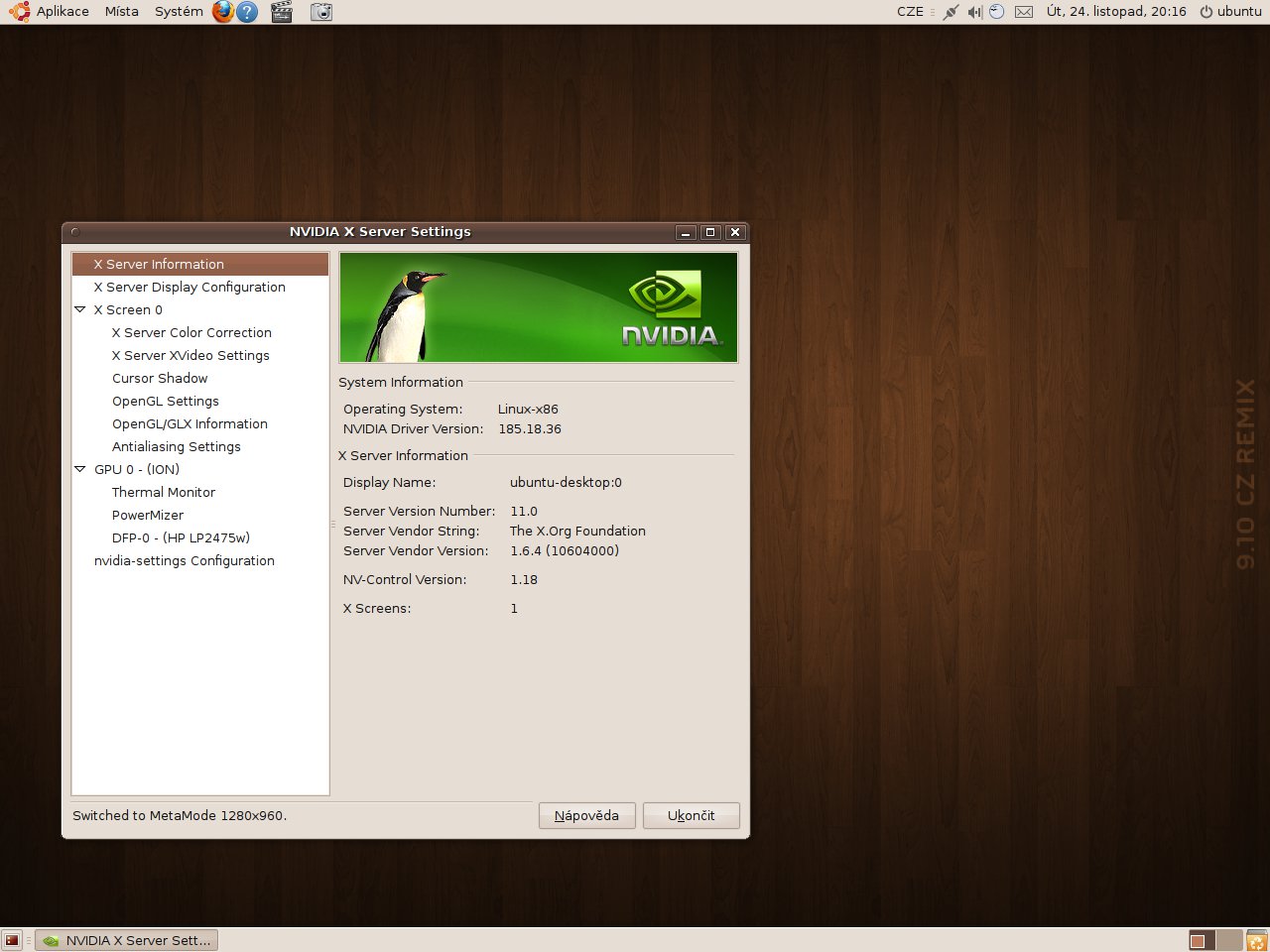Minimize the NVIDIA X Server Settings window
1270x952 pixels.
tap(686, 232)
